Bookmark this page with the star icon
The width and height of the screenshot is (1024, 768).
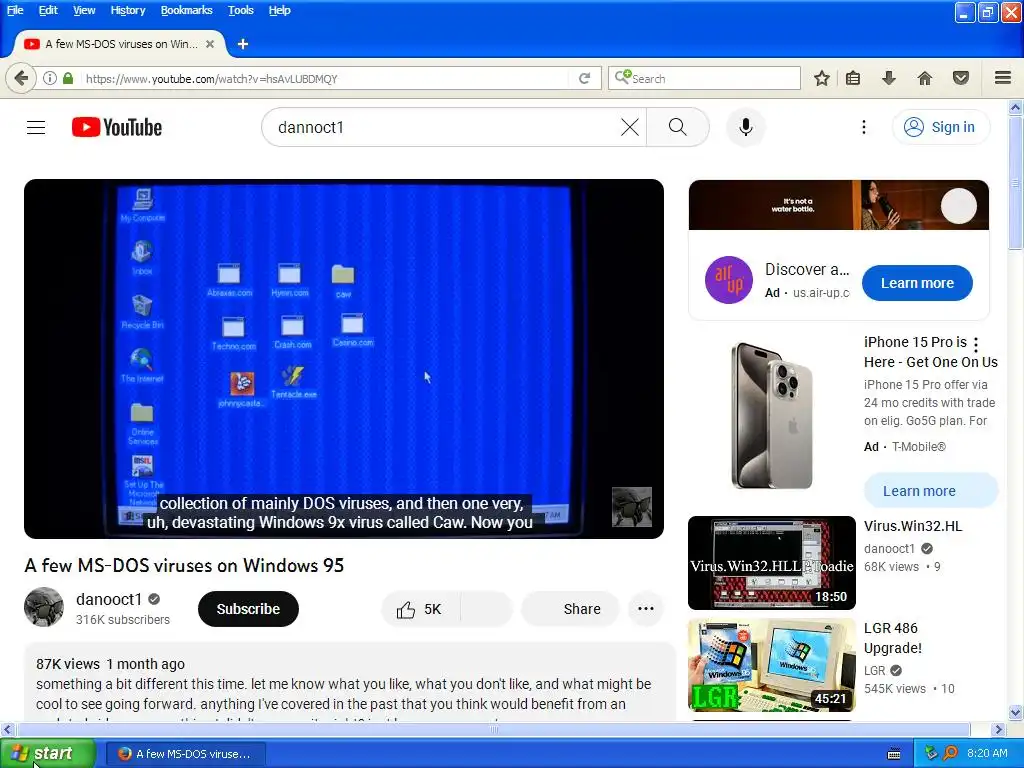(822, 78)
